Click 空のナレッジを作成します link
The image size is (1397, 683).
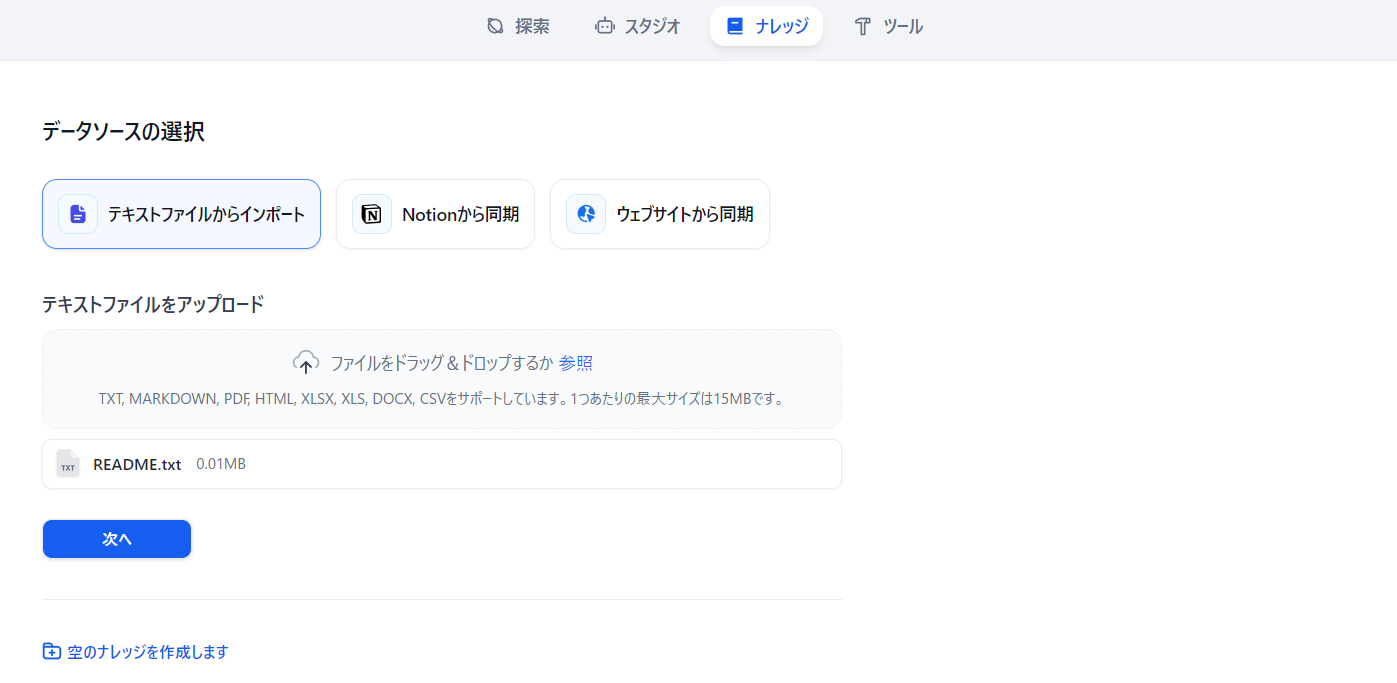coord(148,652)
